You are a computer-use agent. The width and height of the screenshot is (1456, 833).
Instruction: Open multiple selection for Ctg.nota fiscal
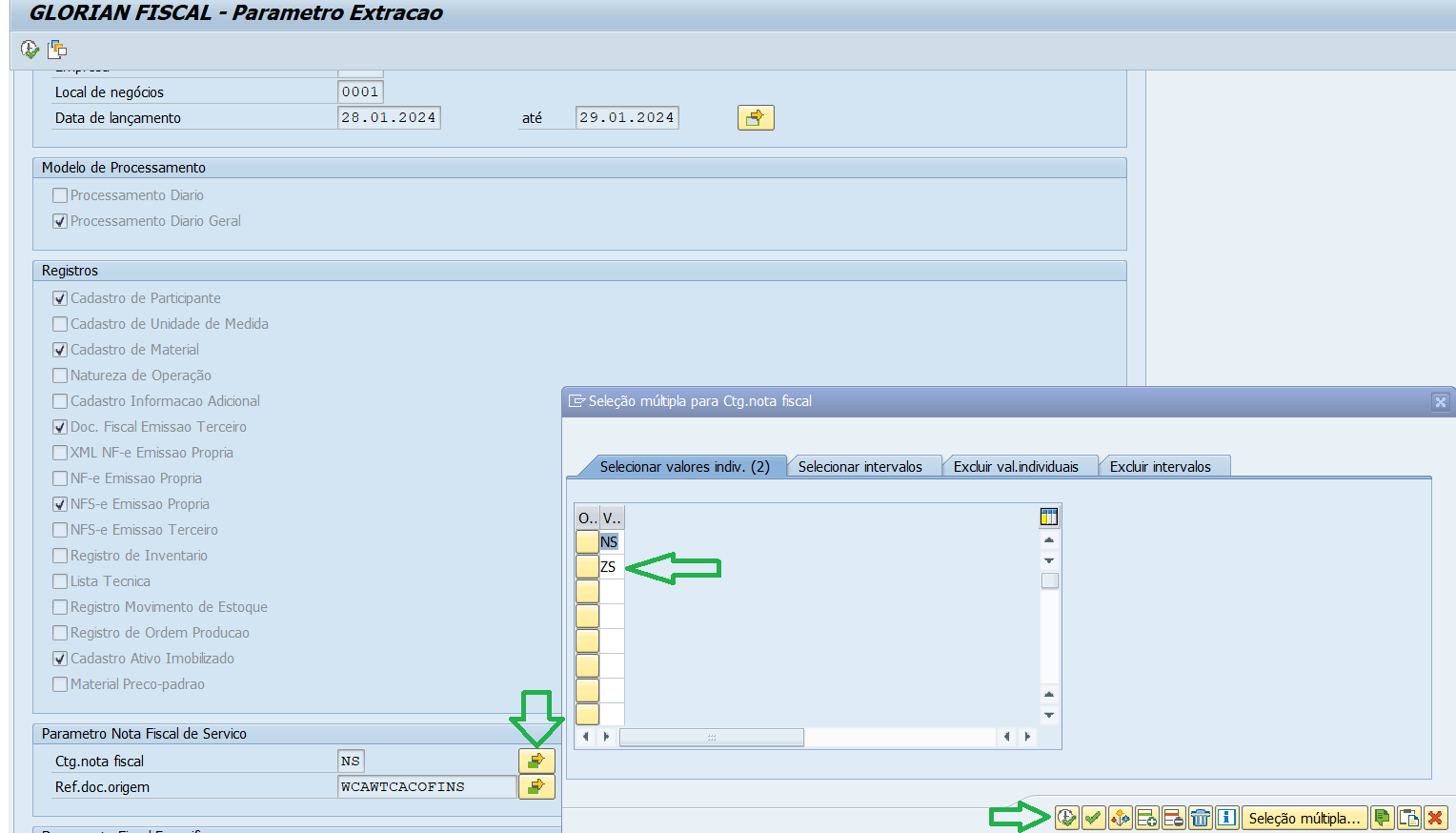pyautogui.click(x=536, y=761)
